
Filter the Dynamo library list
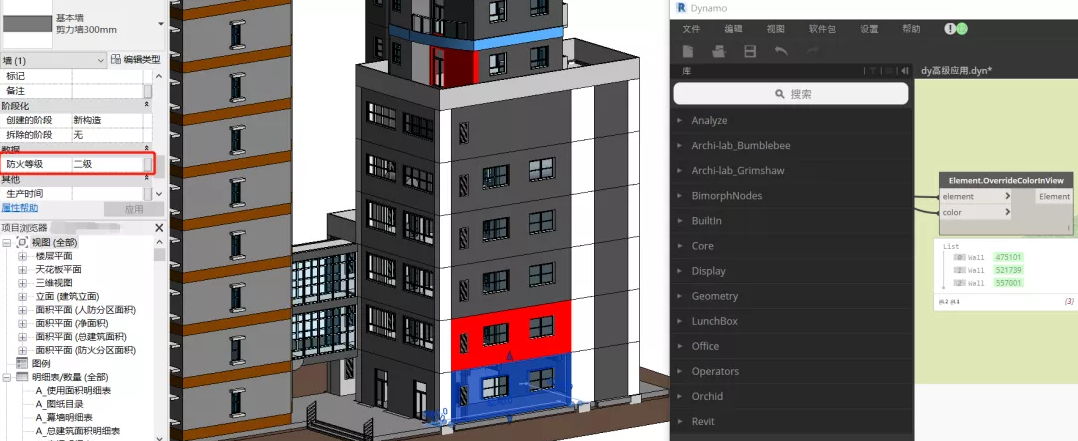pyautogui.click(x=873, y=71)
